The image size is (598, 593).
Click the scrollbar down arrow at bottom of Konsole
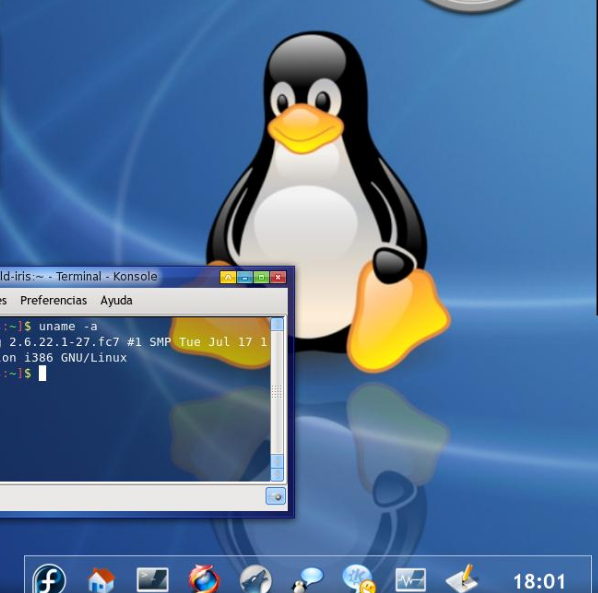click(x=277, y=474)
